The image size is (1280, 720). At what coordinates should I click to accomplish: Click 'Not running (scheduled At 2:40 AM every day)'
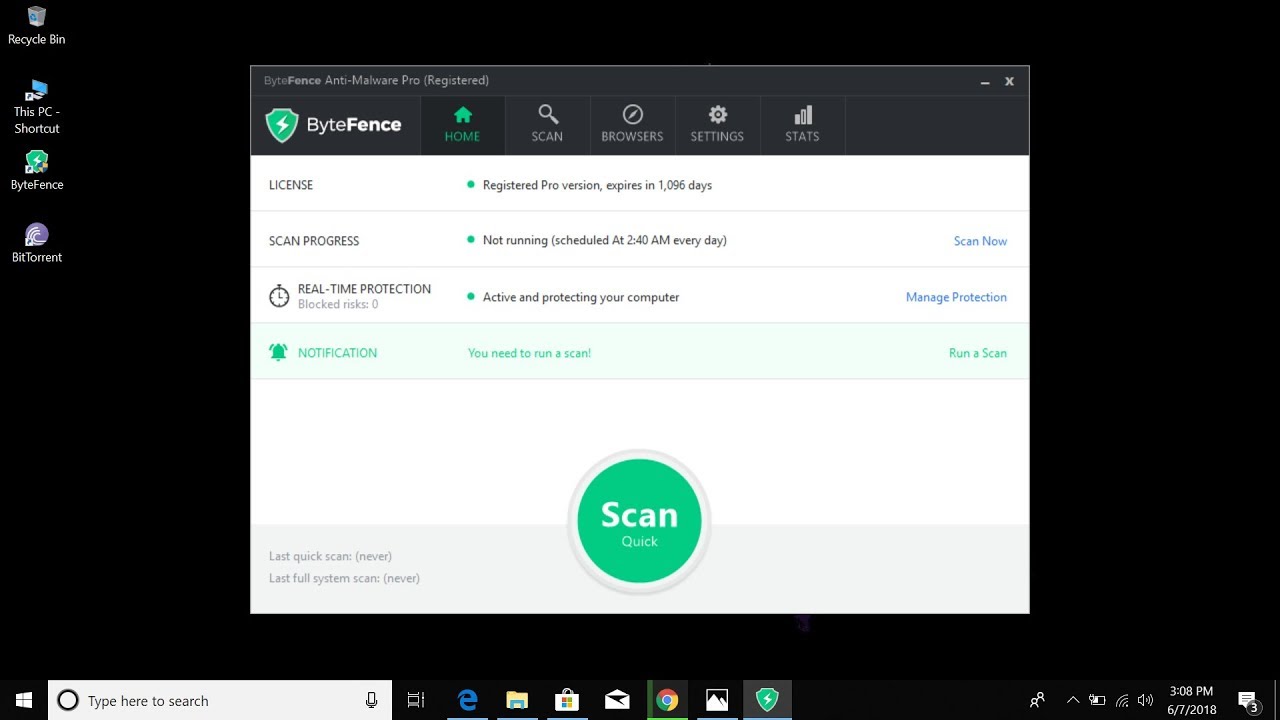click(x=604, y=241)
